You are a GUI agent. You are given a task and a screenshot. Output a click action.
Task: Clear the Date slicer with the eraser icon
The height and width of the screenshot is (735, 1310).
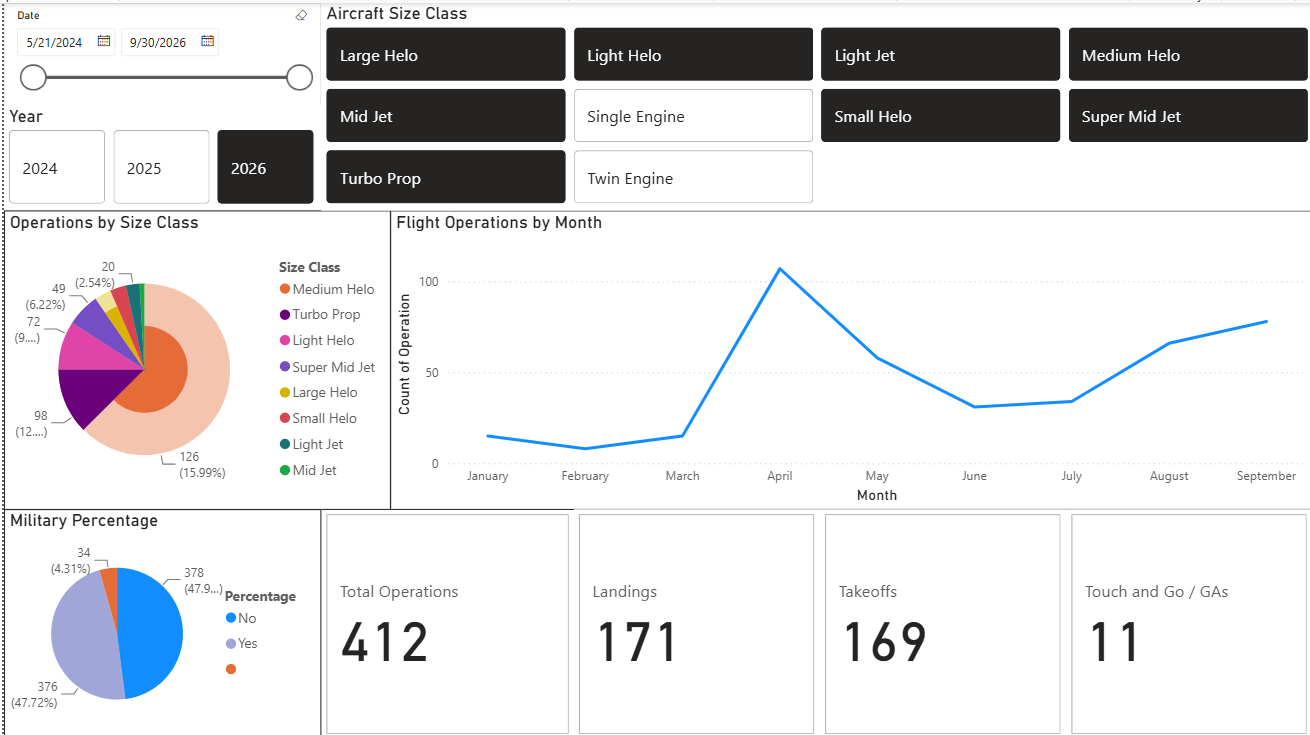click(x=302, y=16)
